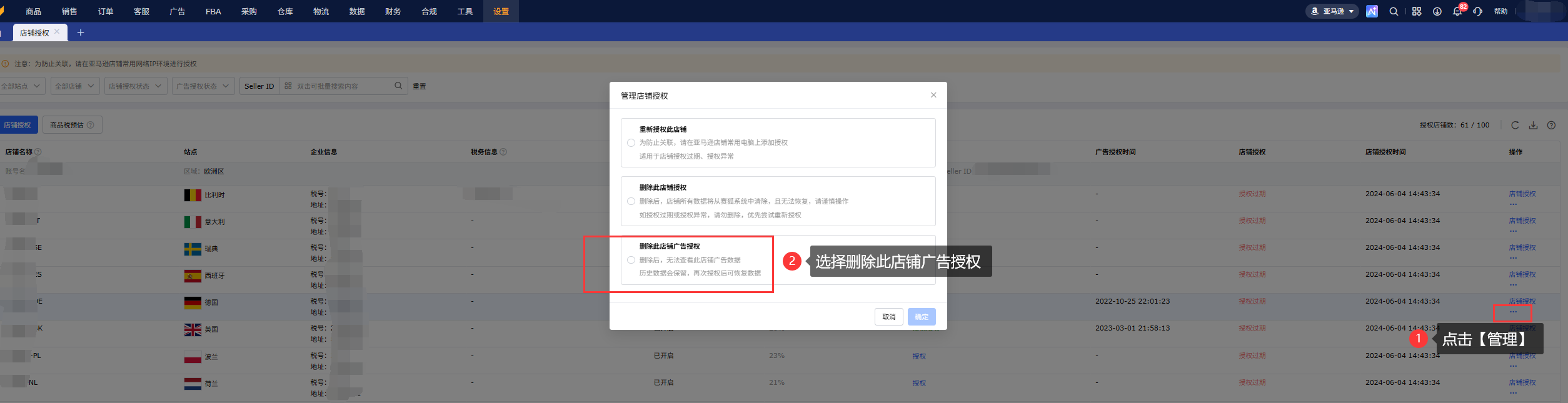The height and width of the screenshot is (403, 1568).
Task: Open the 订单 menu in the top navigation
Action: (106, 11)
